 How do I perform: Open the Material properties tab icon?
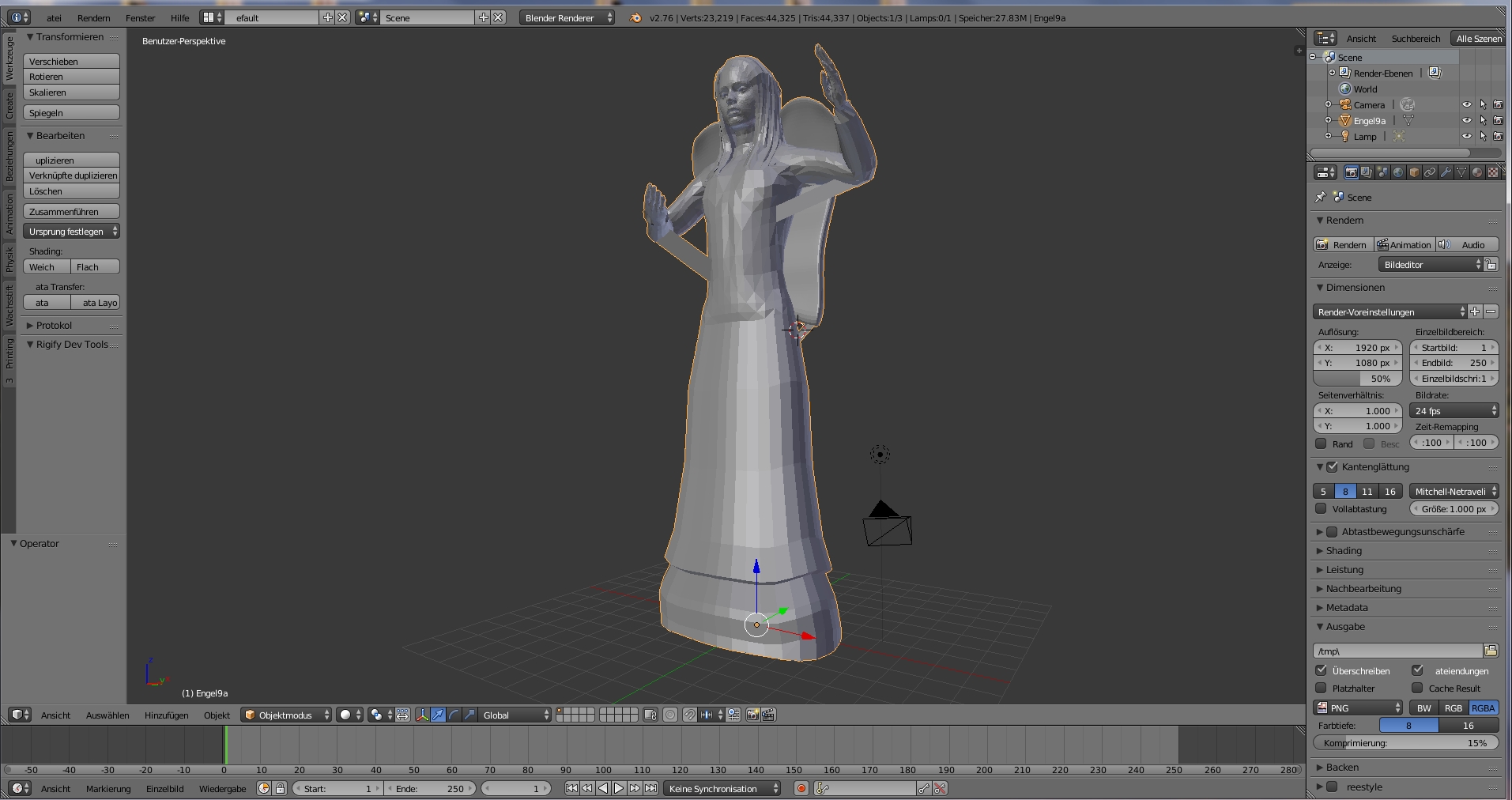pos(1476,172)
